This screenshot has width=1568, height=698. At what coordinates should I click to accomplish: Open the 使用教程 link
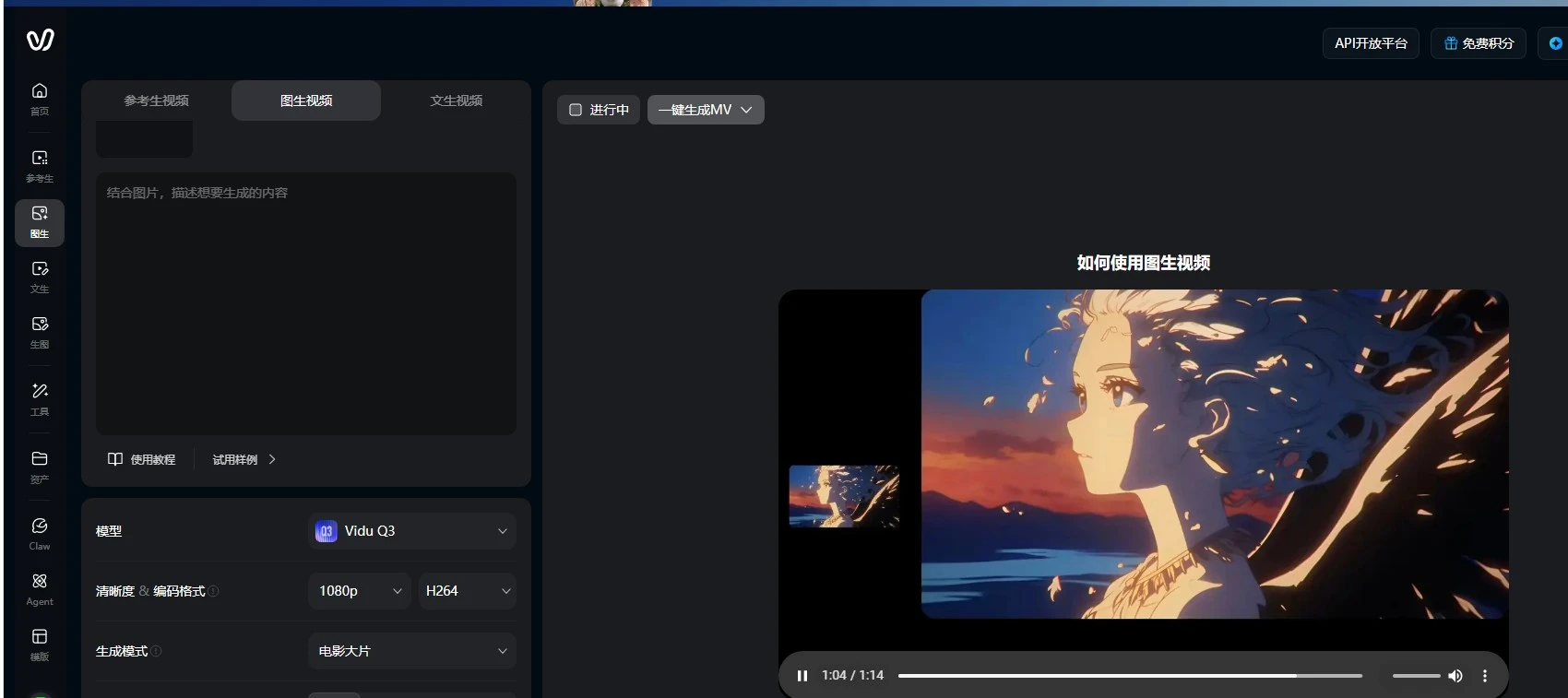pos(141,459)
